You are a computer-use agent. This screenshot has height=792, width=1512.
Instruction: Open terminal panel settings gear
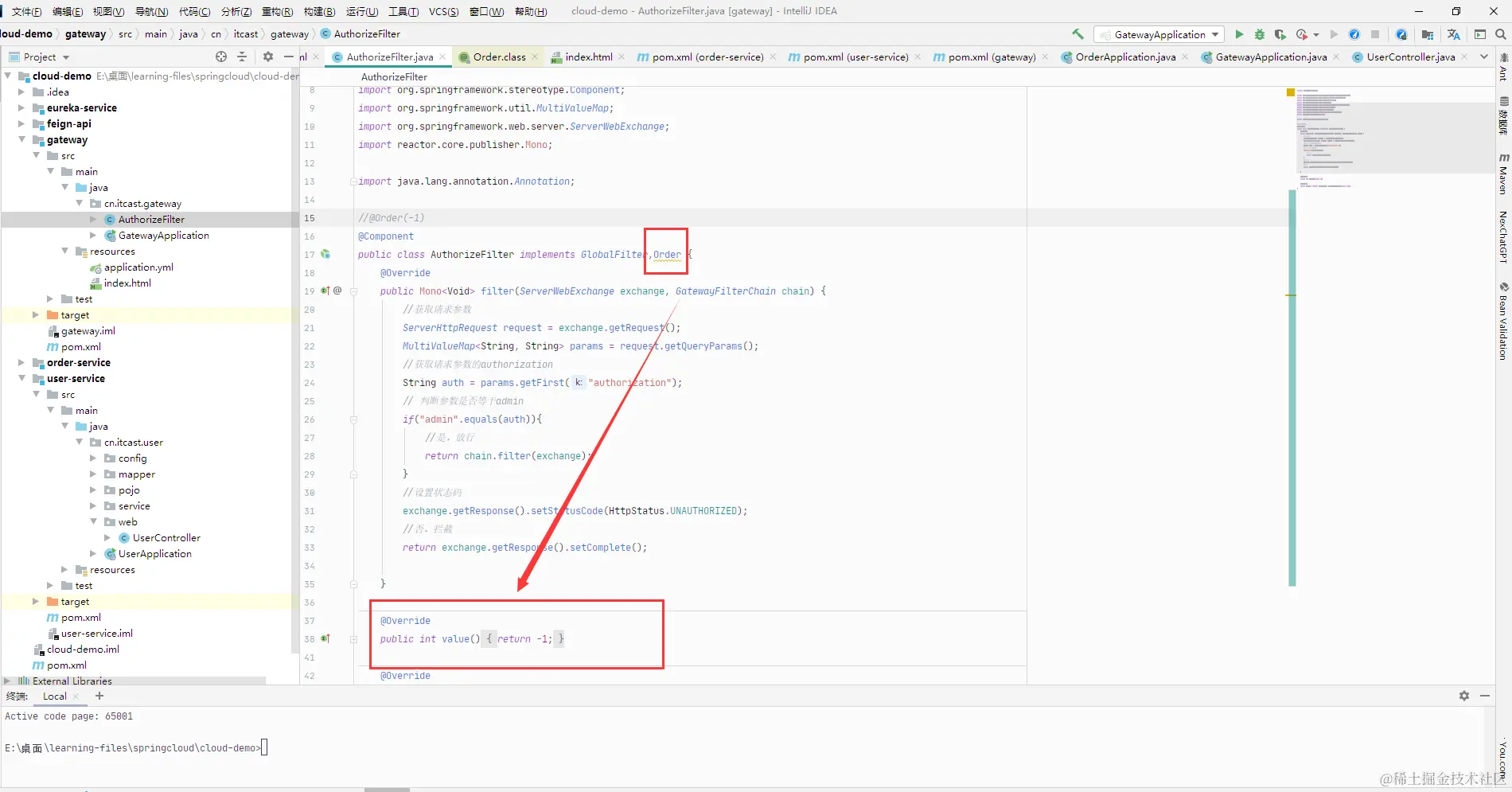[1464, 696]
